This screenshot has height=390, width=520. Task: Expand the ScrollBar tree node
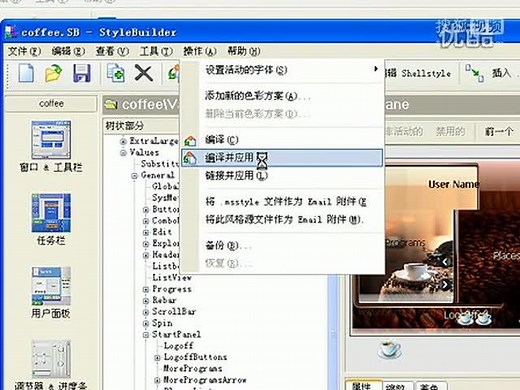pyautogui.click(x=146, y=312)
